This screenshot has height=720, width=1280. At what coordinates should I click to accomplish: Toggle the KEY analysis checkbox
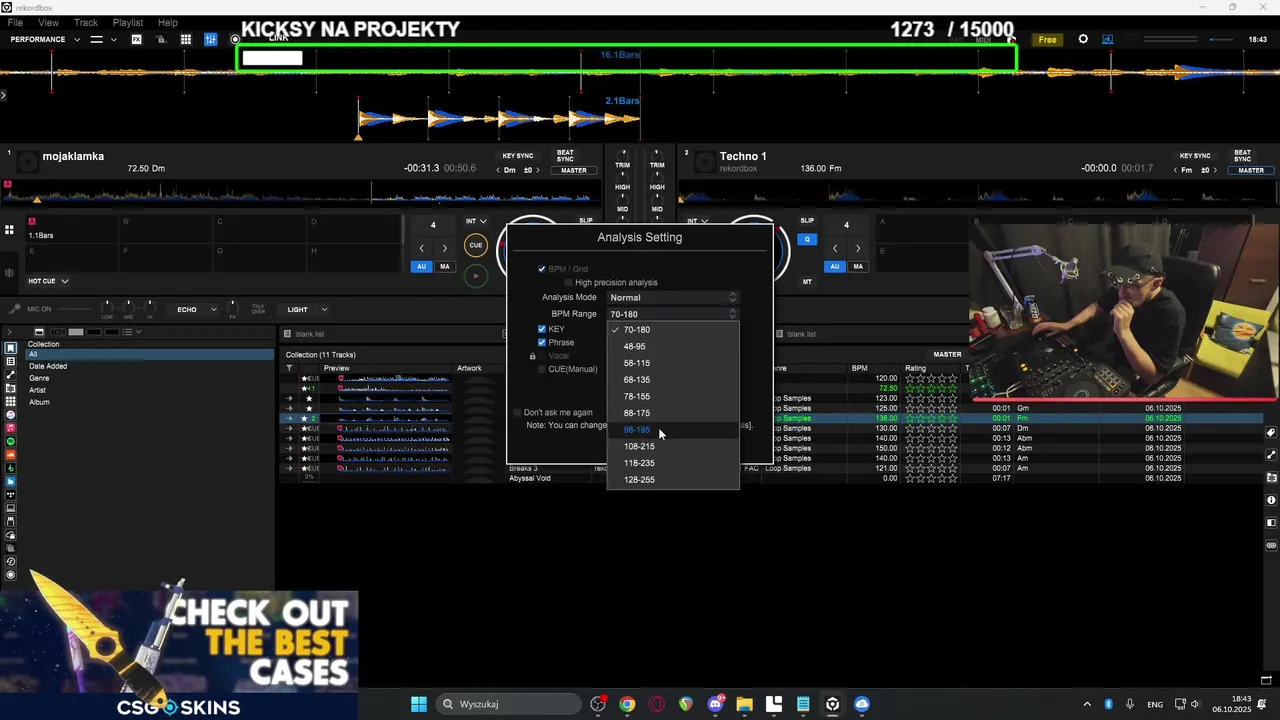coord(542,329)
